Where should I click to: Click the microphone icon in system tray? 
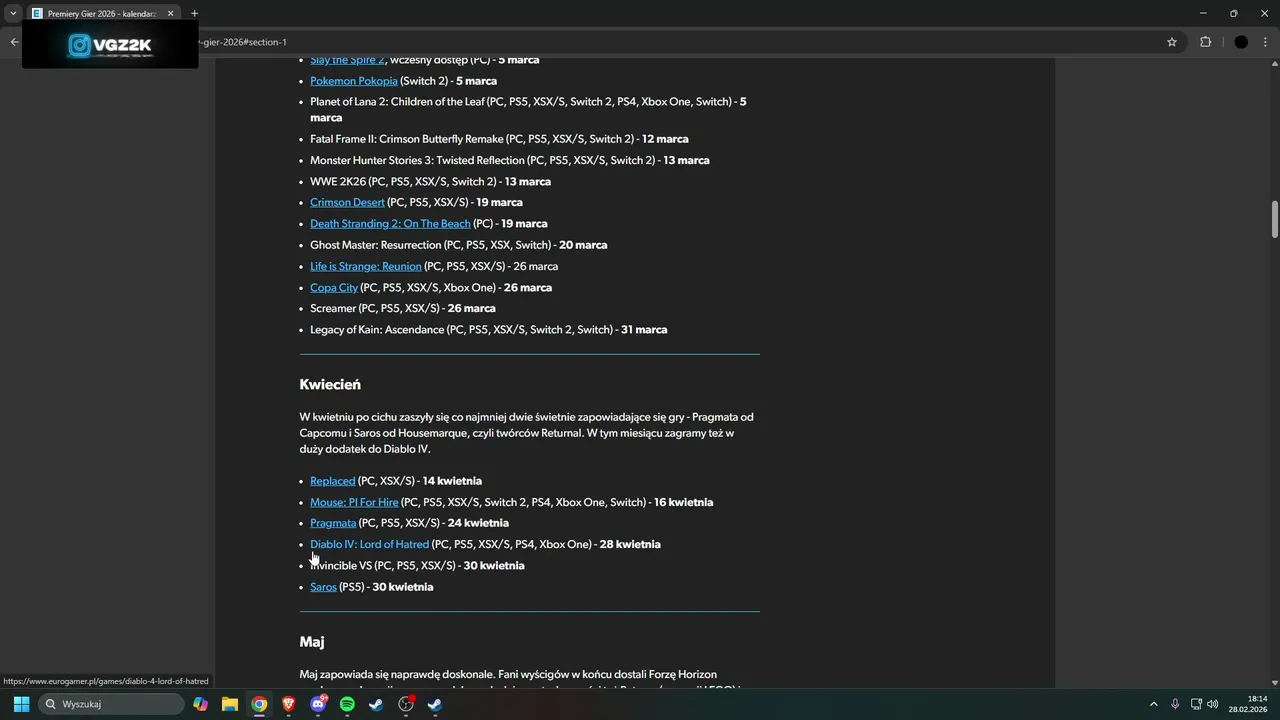(x=1175, y=704)
